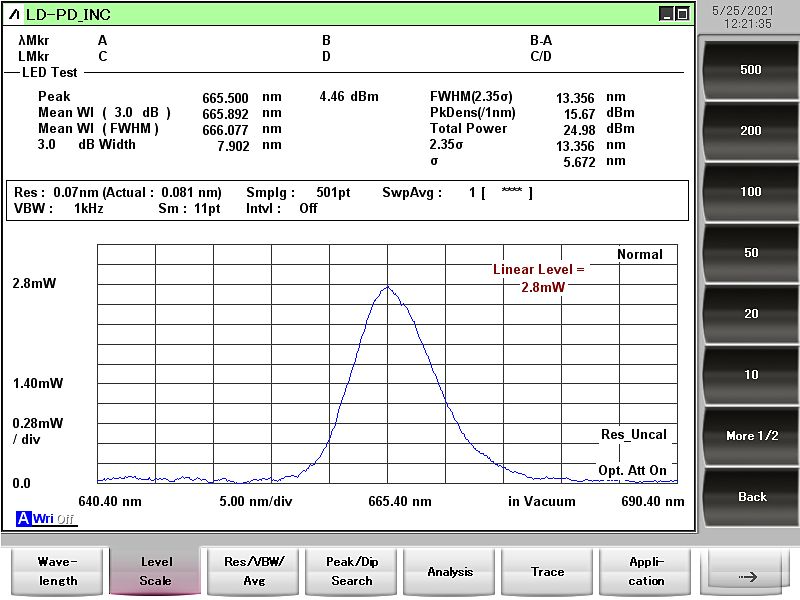The image size is (800, 600).
Task: Choose the 100 scale value
Action: 750,192
